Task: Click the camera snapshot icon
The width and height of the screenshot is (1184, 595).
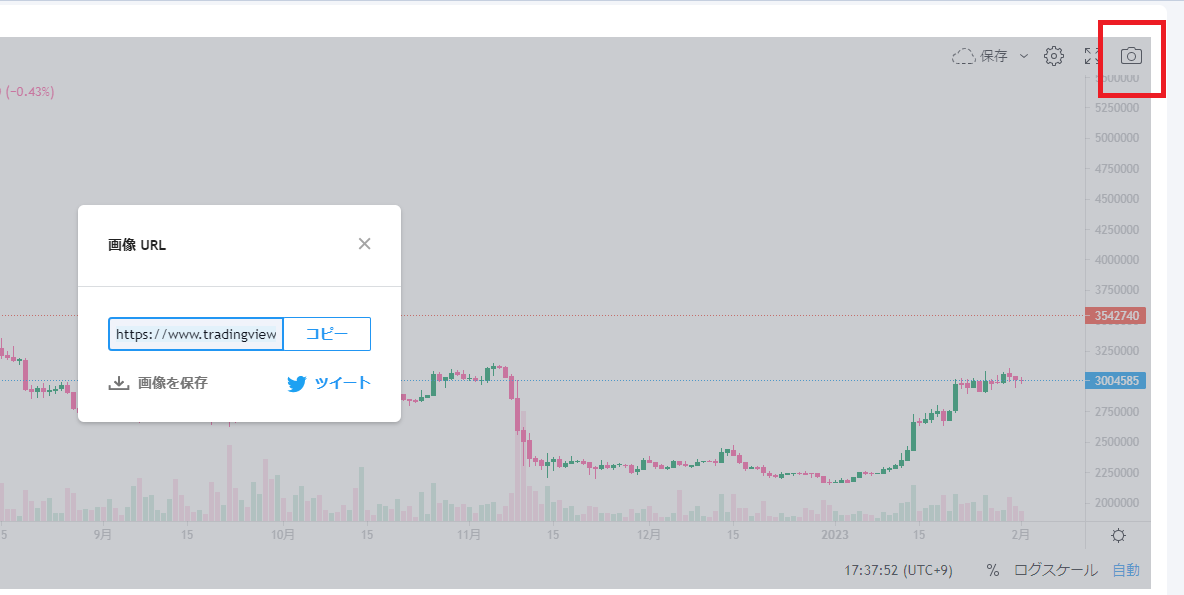Action: [x=1131, y=56]
